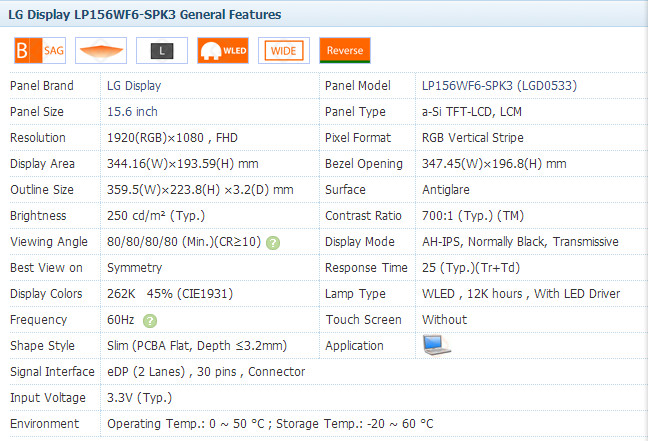Select the 250 cd/m² (Typ.) brightness value
The image size is (648, 441).
[x=156, y=216]
